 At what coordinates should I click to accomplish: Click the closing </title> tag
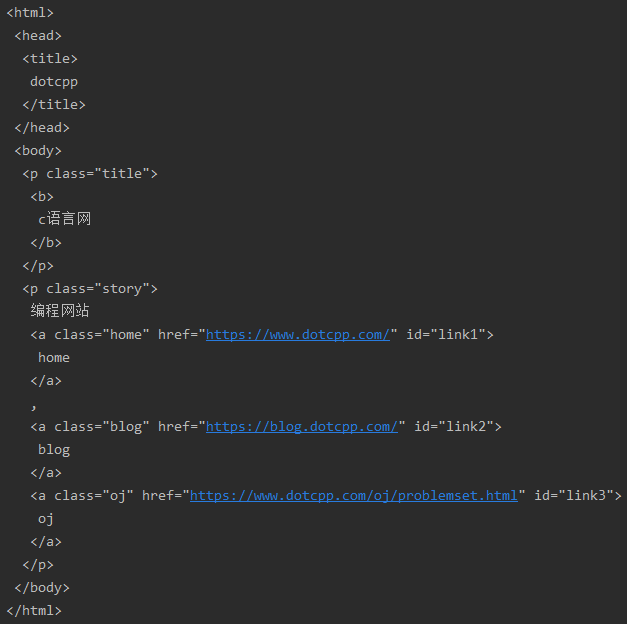tap(54, 104)
